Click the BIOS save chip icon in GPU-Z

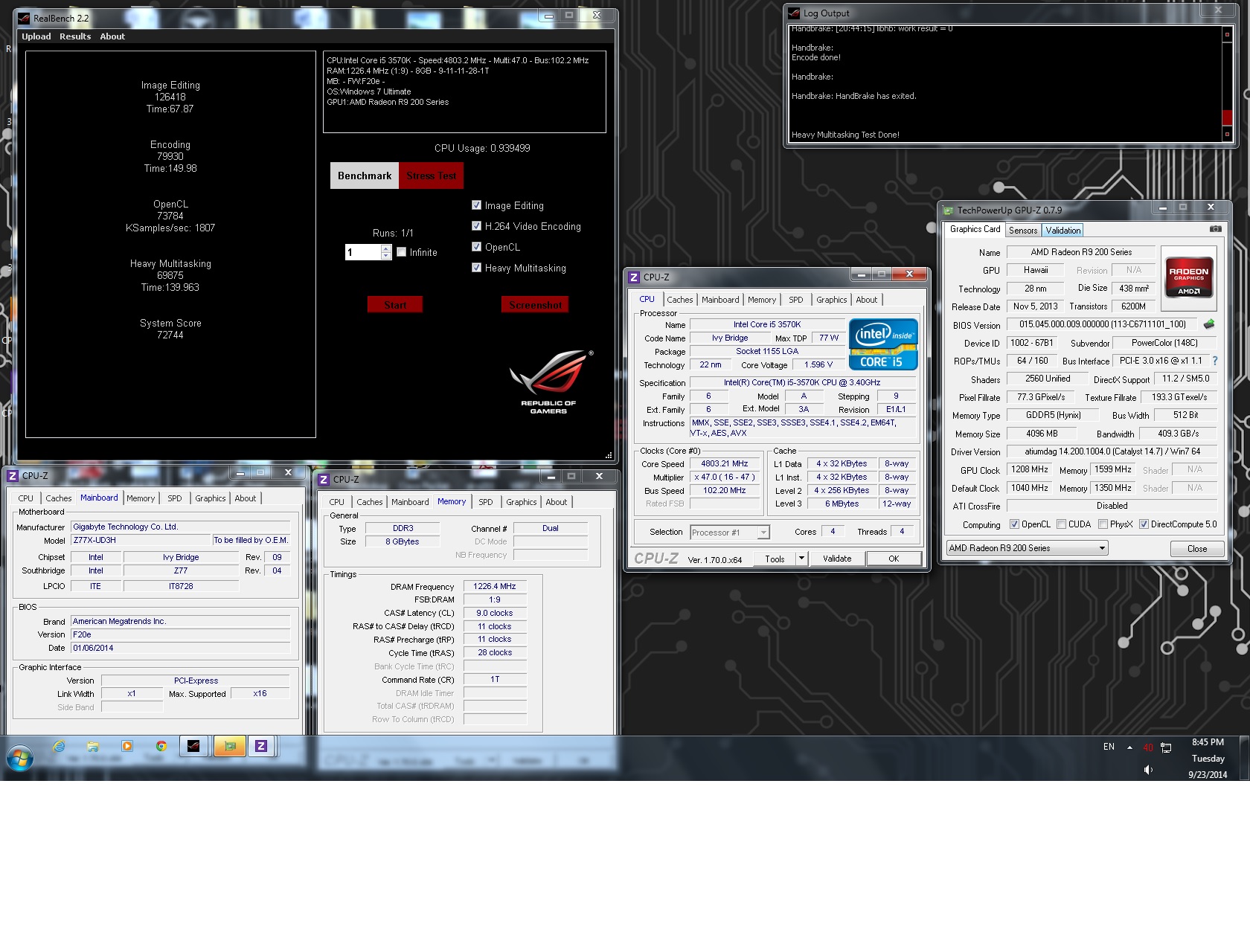1209,324
